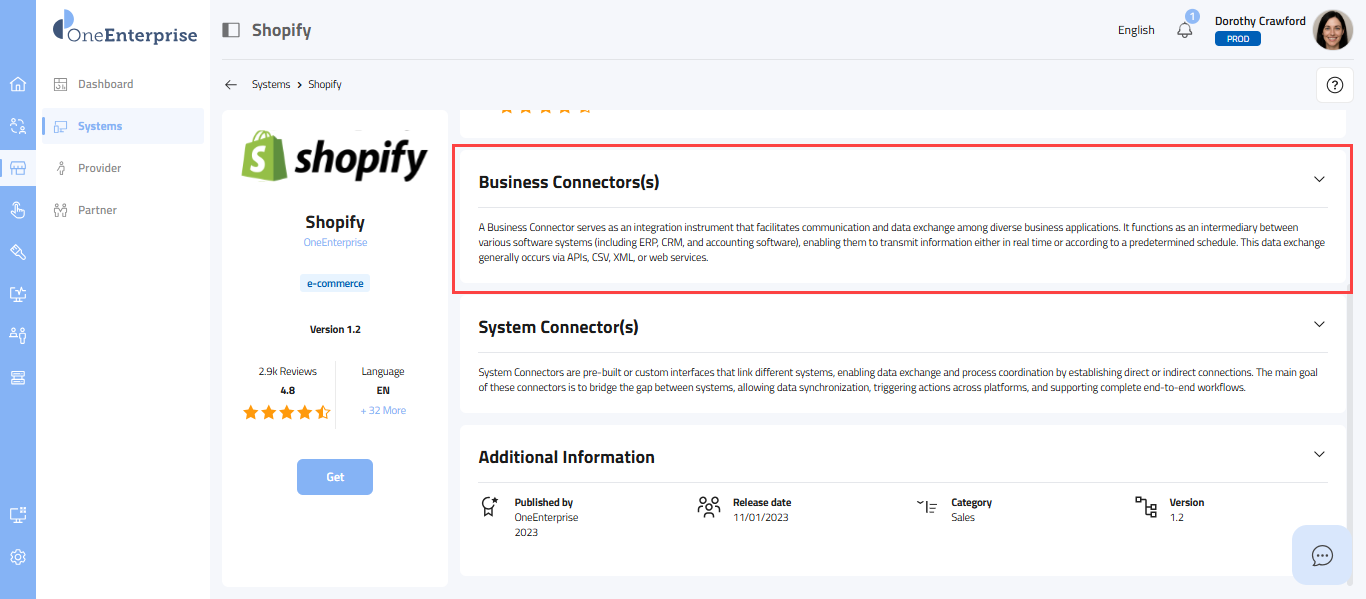This screenshot has height=599, width=1366.
Task: Select Partner in the side menu
Action: [97, 210]
